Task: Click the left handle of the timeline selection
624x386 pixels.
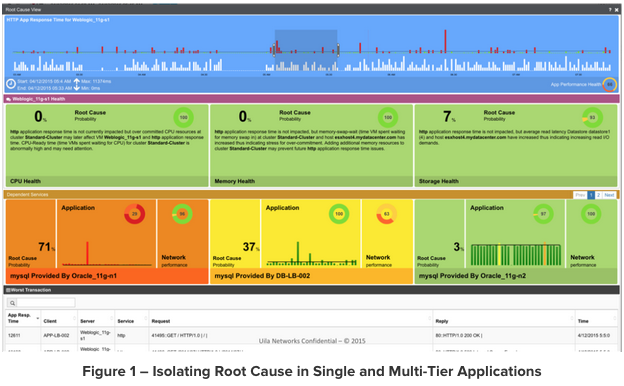Action: pyautogui.click(x=274, y=50)
